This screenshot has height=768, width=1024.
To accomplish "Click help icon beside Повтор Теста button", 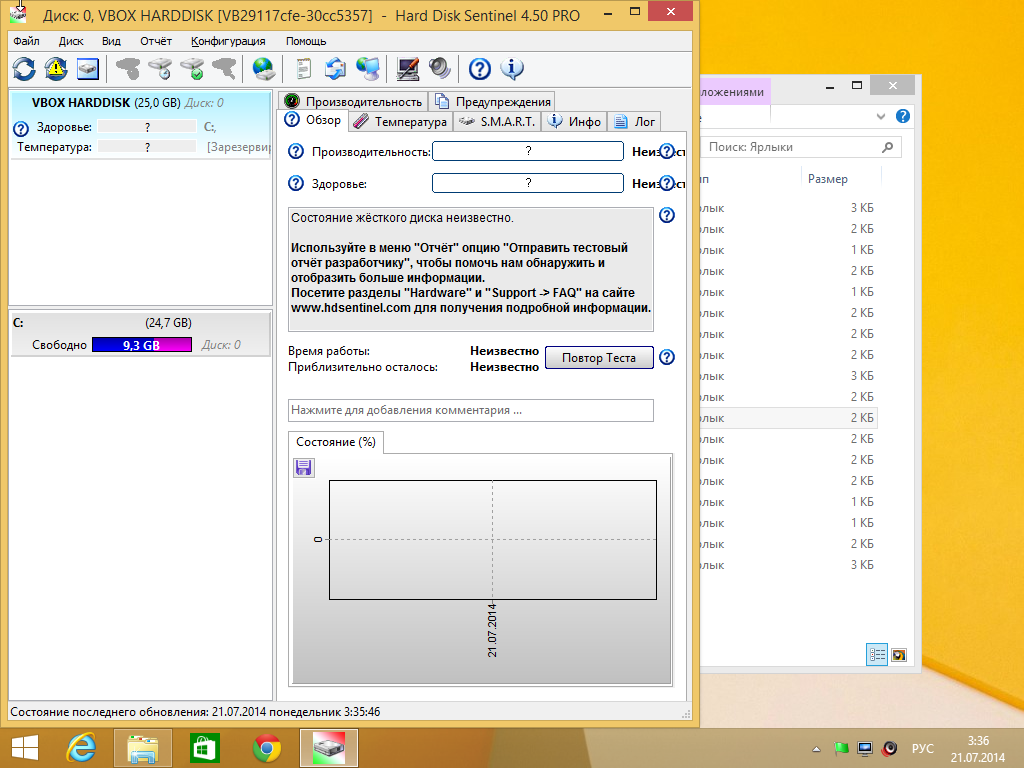I will coord(667,357).
